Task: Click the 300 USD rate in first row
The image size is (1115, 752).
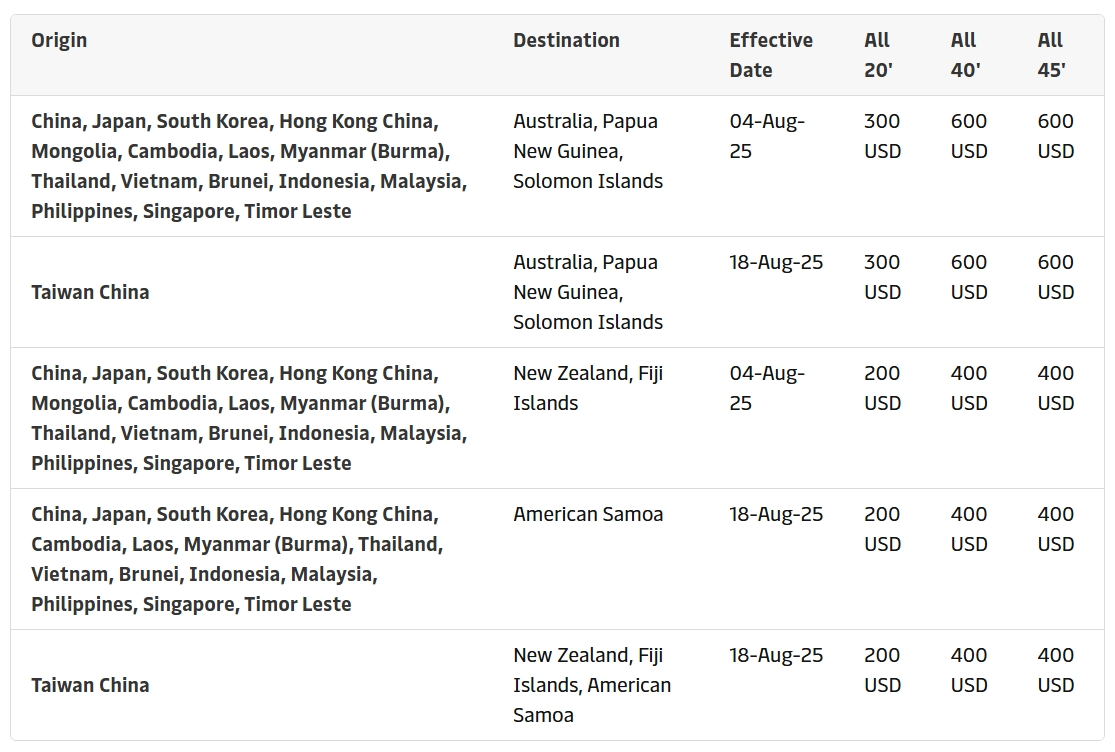Action: pos(882,136)
